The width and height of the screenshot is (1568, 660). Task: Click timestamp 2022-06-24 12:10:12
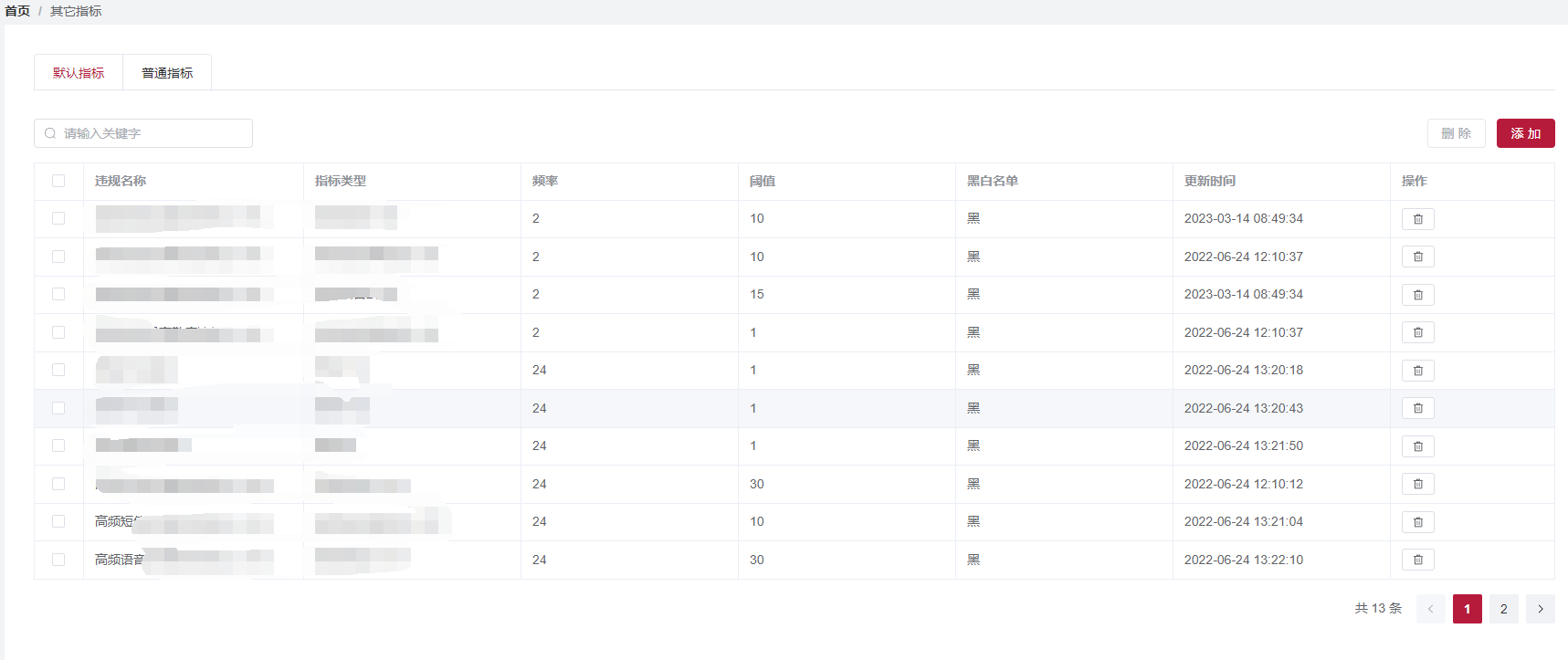(1244, 484)
